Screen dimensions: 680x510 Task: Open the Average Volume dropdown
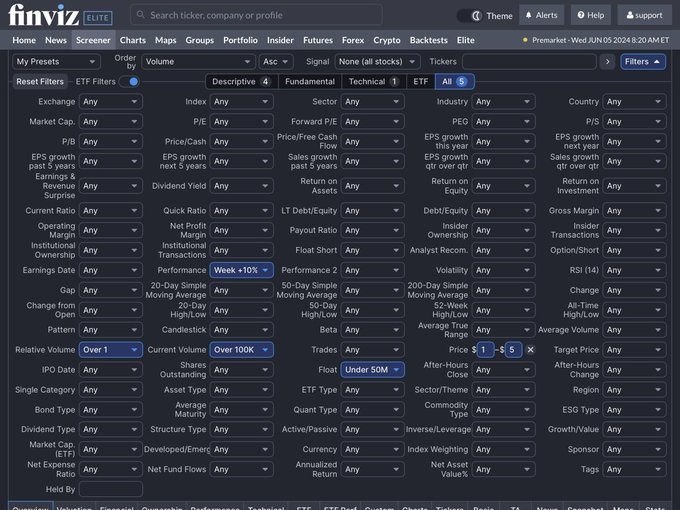634,330
